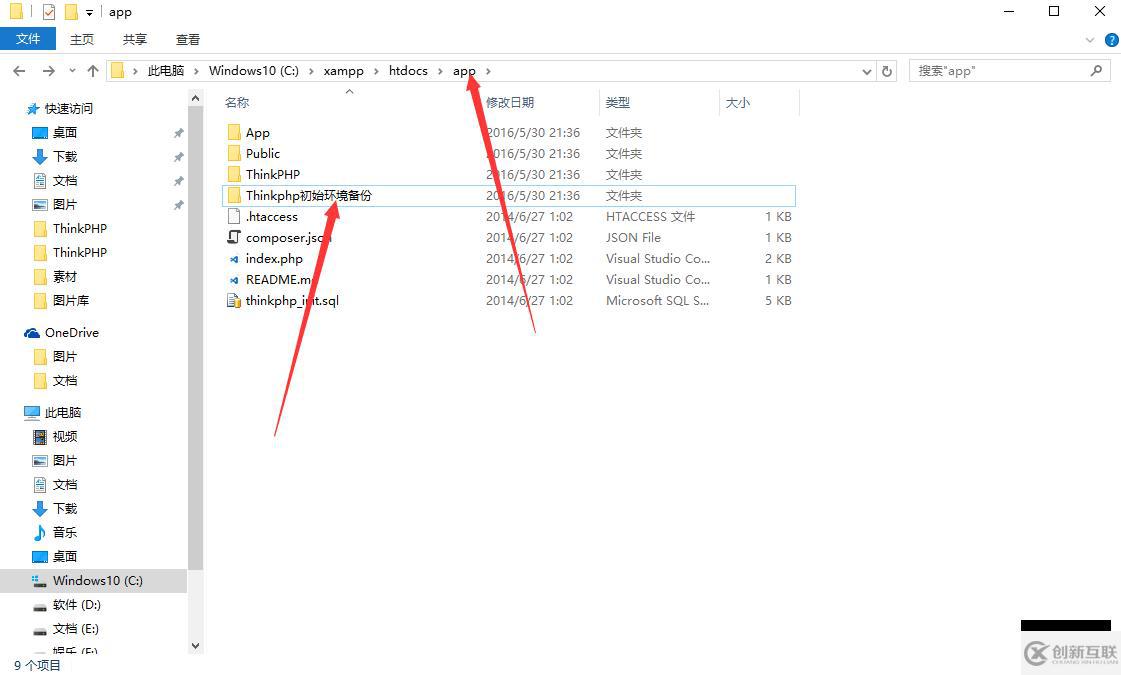Expand the chevron after htdocs in path

point(440,71)
